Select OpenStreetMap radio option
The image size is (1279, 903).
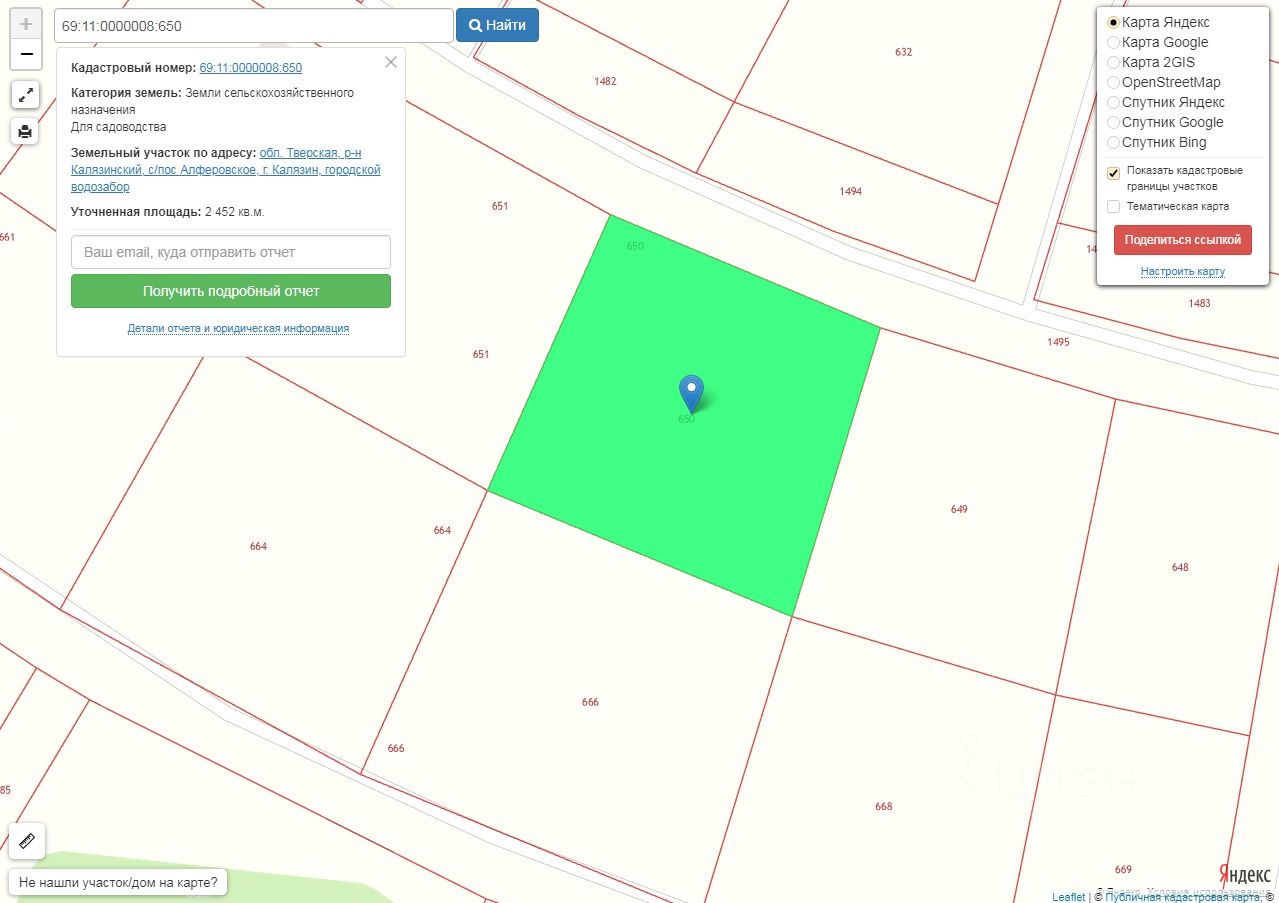click(1113, 82)
